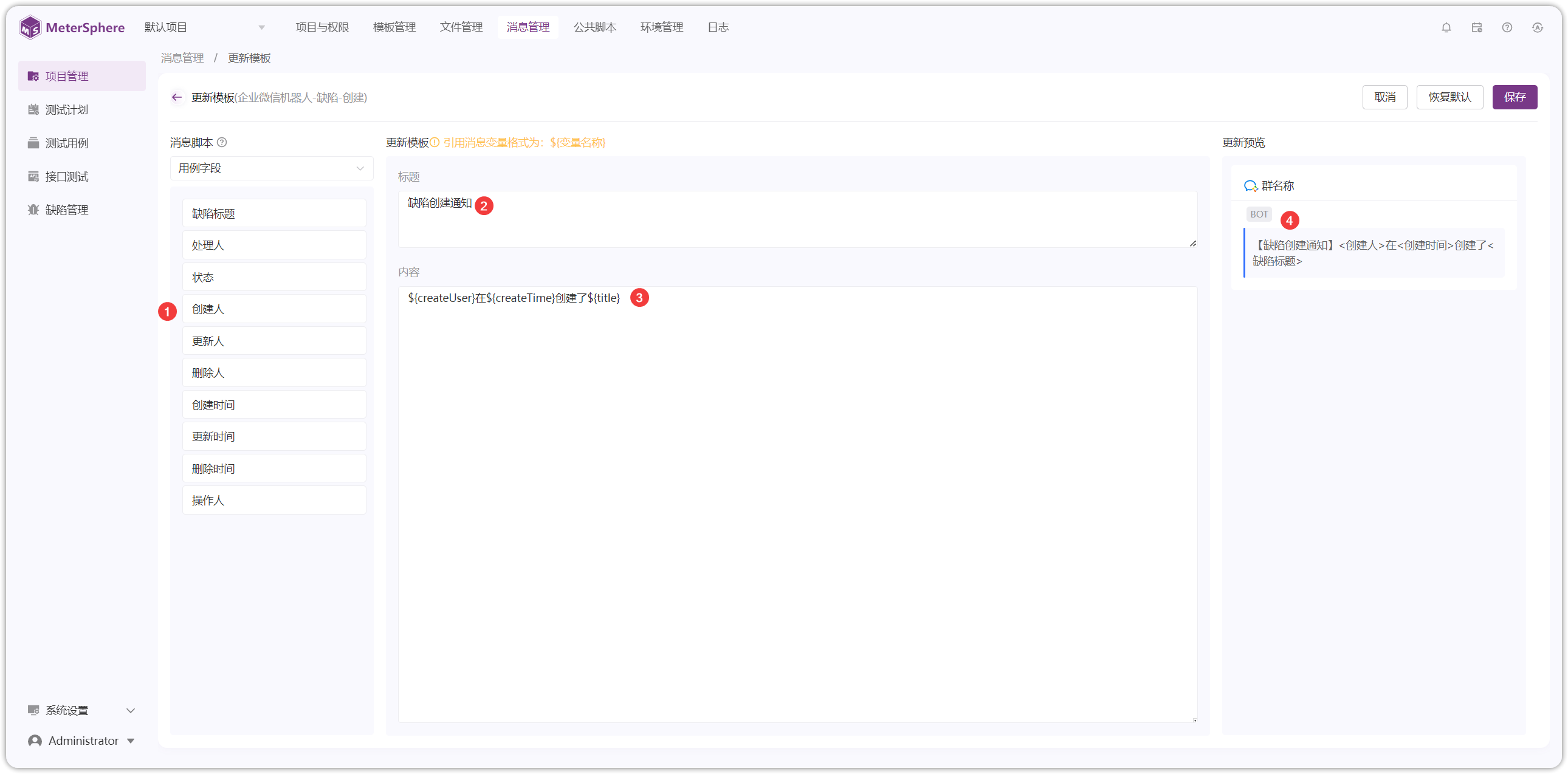Open the language switch icon in header

pos(1538,27)
